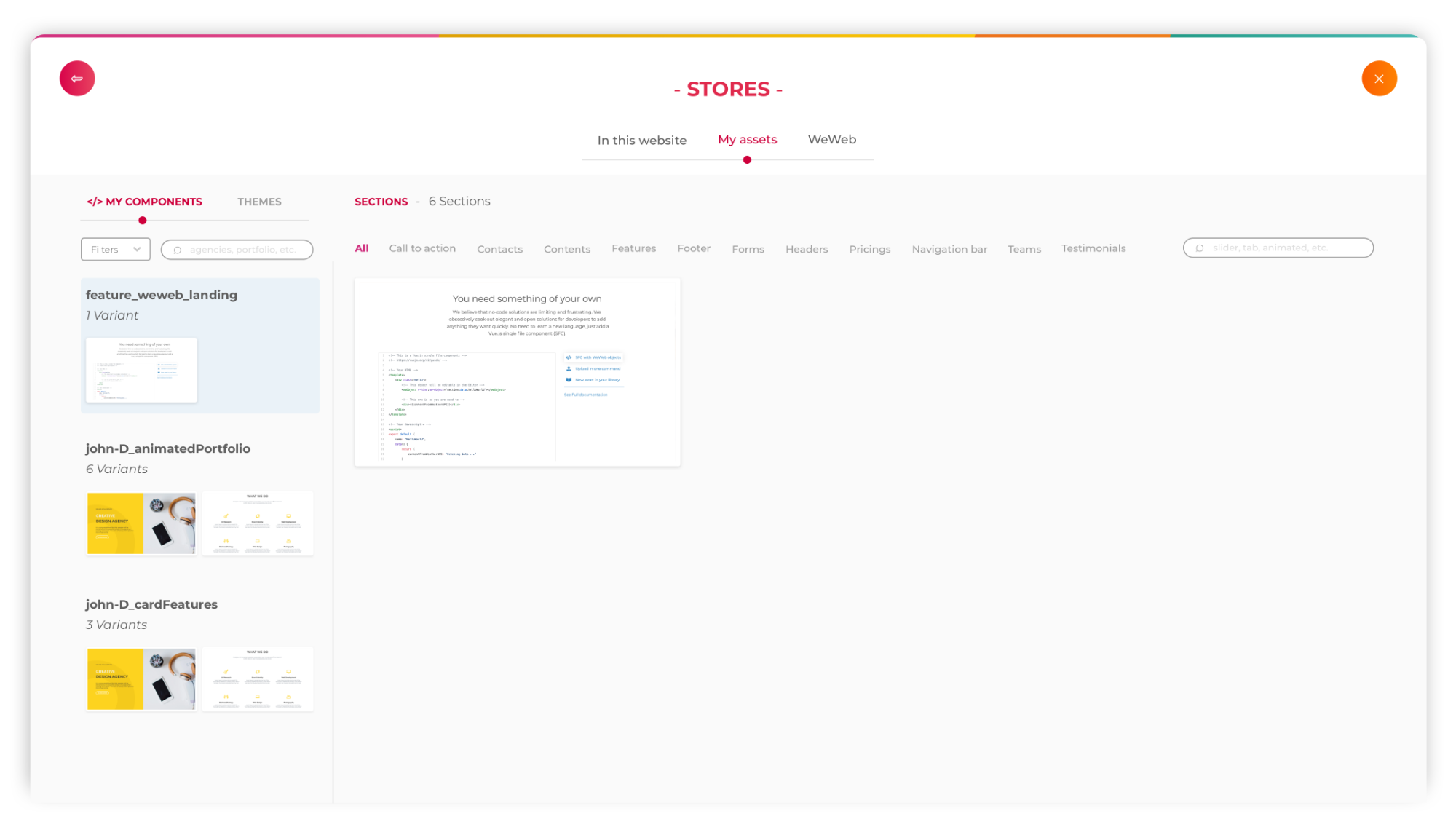Select My Components tab
Image resolution: width=1456 pixels, height=827 pixels.
click(145, 202)
